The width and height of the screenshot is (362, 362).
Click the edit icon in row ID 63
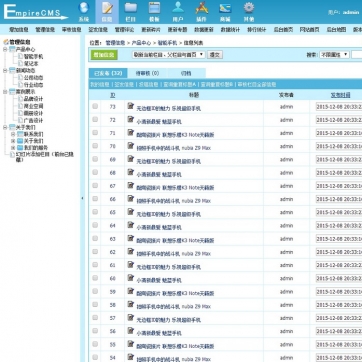click(131, 238)
